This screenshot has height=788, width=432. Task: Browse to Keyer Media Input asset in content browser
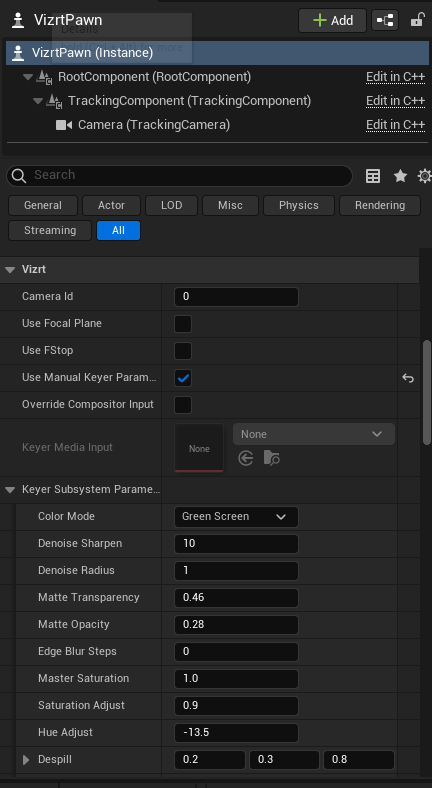(x=271, y=458)
